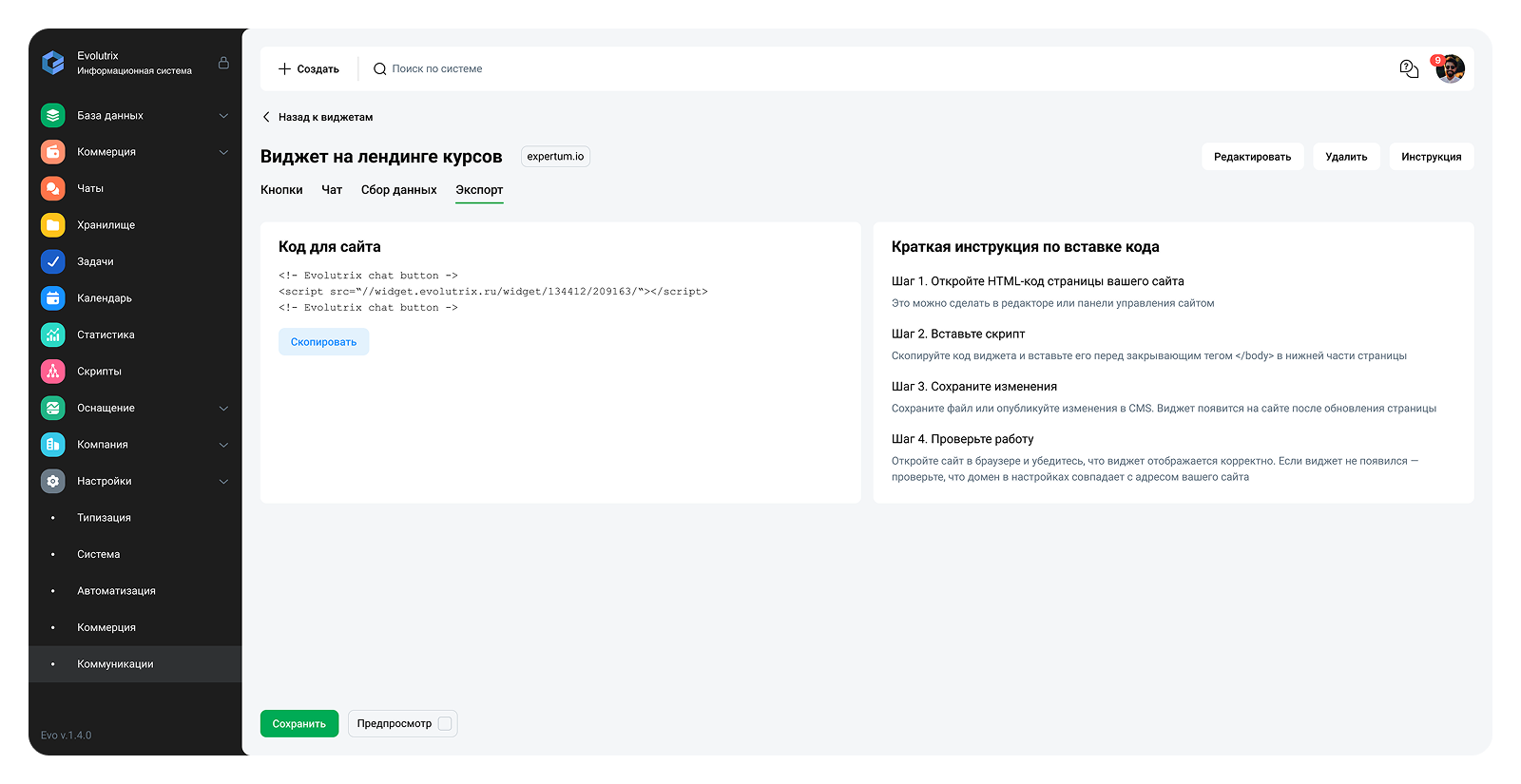Switch to the Сбор данных tab

(x=398, y=190)
